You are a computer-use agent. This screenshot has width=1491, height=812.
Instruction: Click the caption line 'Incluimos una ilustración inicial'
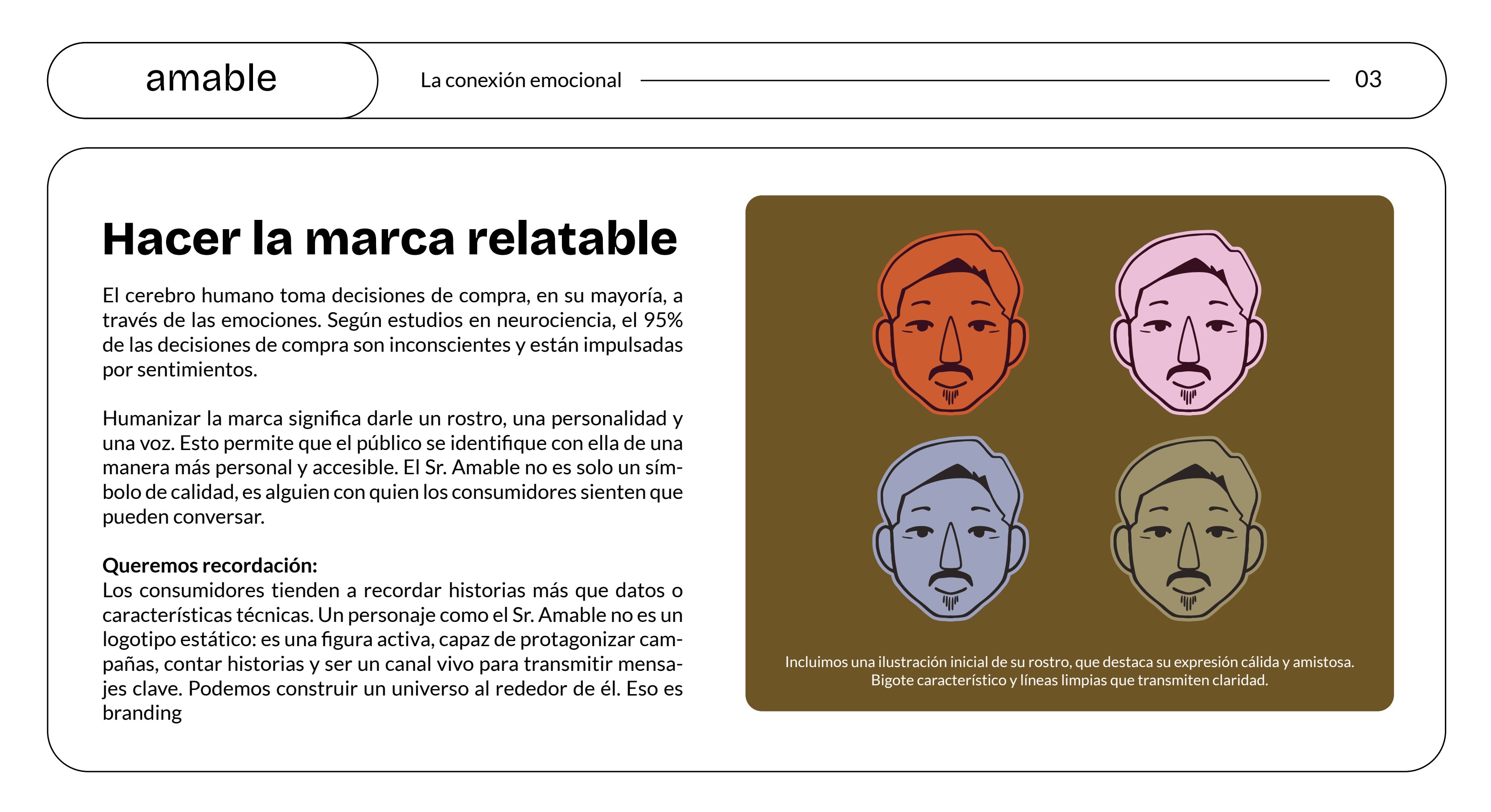click(1069, 662)
